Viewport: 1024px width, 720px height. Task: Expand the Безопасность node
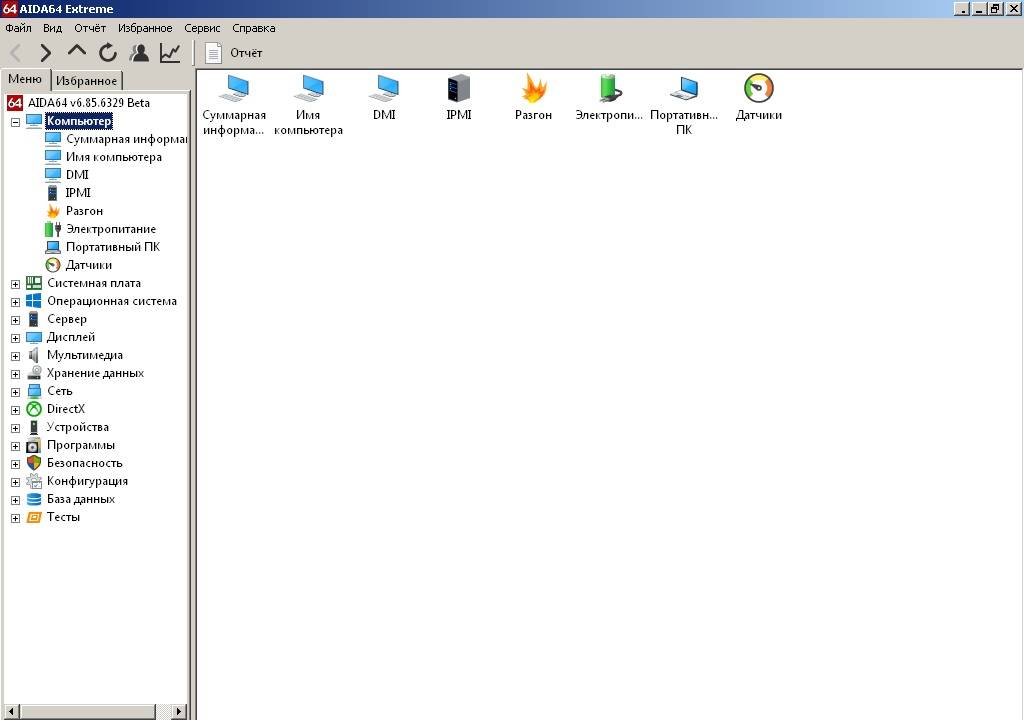[16, 465]
